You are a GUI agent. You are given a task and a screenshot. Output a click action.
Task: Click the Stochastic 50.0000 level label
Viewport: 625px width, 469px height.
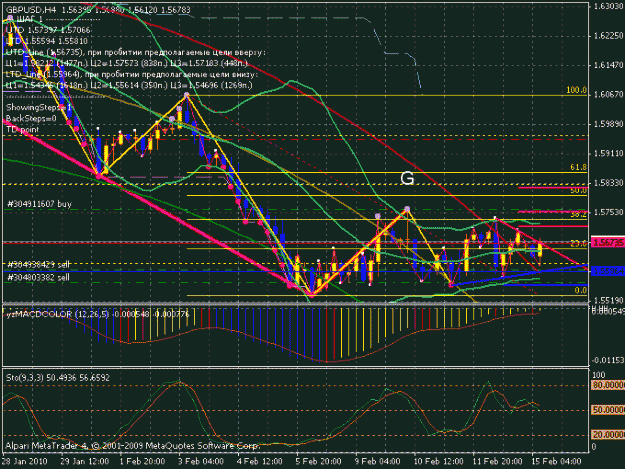(608, 410)
